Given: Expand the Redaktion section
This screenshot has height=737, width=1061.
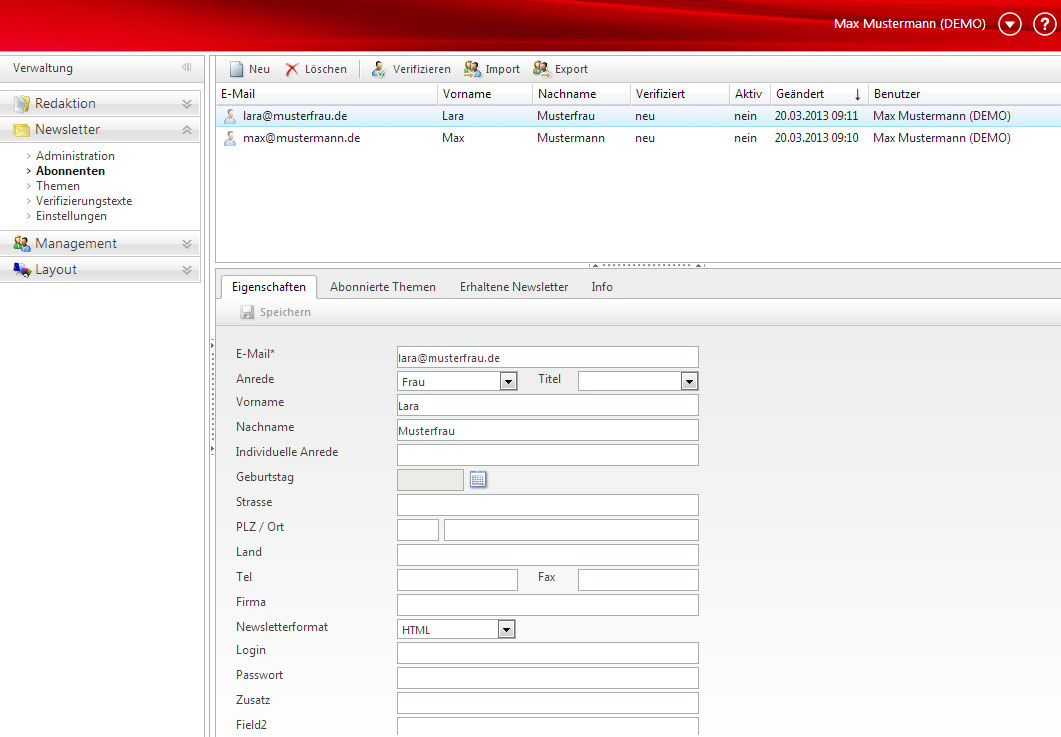Looking at the screenshot, I should [x=187, y=104].
